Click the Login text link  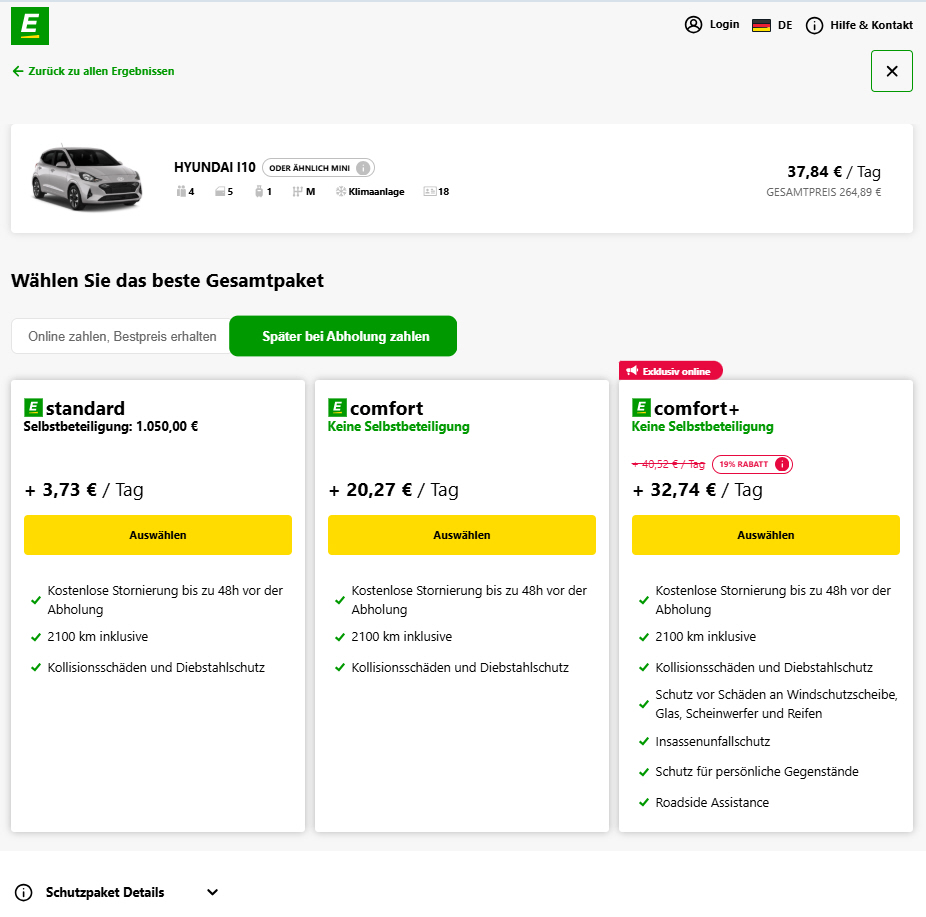click(x=725, y=24)
